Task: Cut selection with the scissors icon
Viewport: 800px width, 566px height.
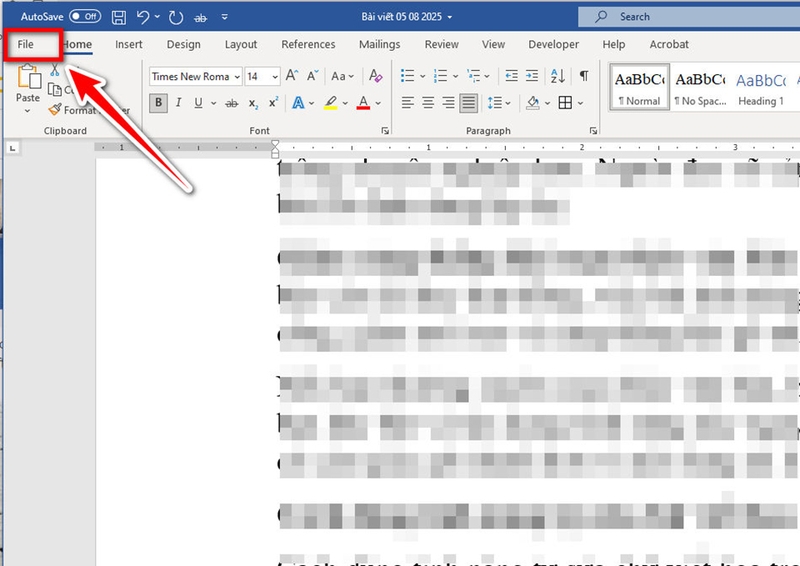Action: click(55, 70)
